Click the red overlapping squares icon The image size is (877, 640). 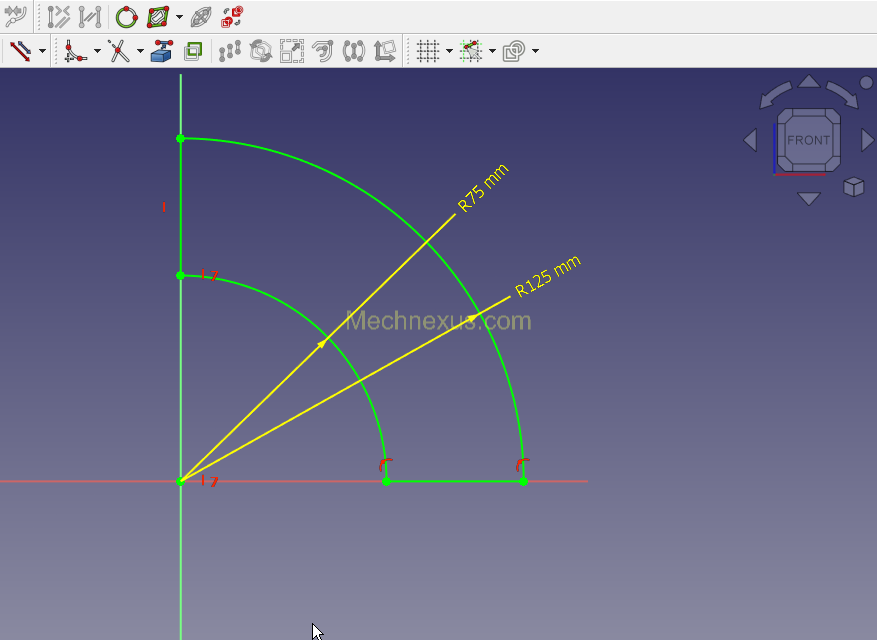(x=232, y=17)
